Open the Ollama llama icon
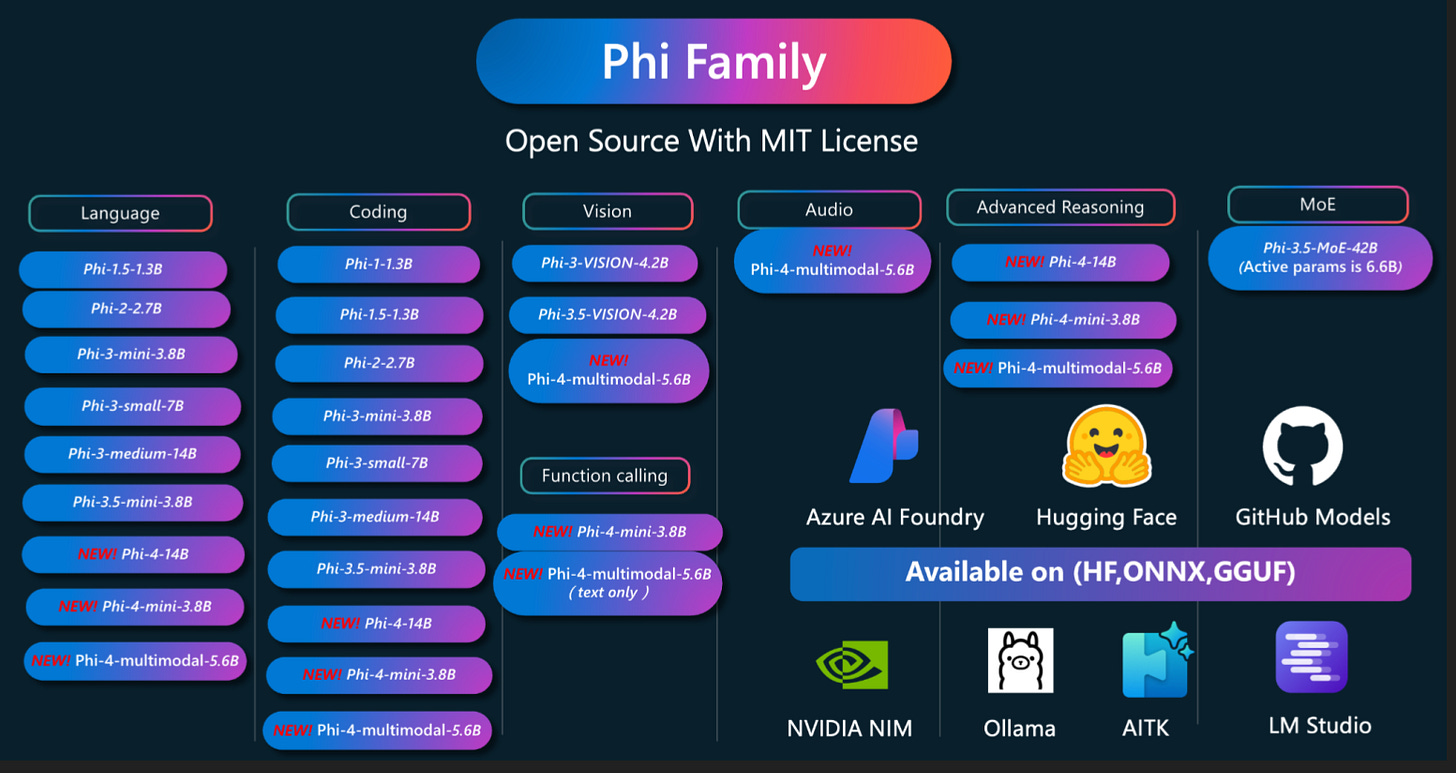Screen dimensions: 1456x773 click(x=1020, y=660)
